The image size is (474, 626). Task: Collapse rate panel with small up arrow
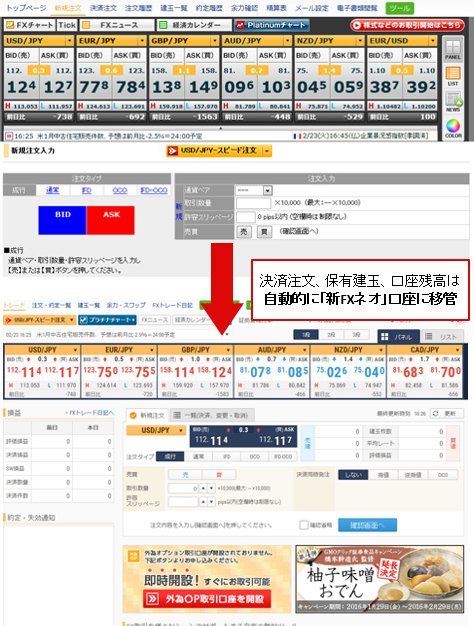click(x=220, y=129)
